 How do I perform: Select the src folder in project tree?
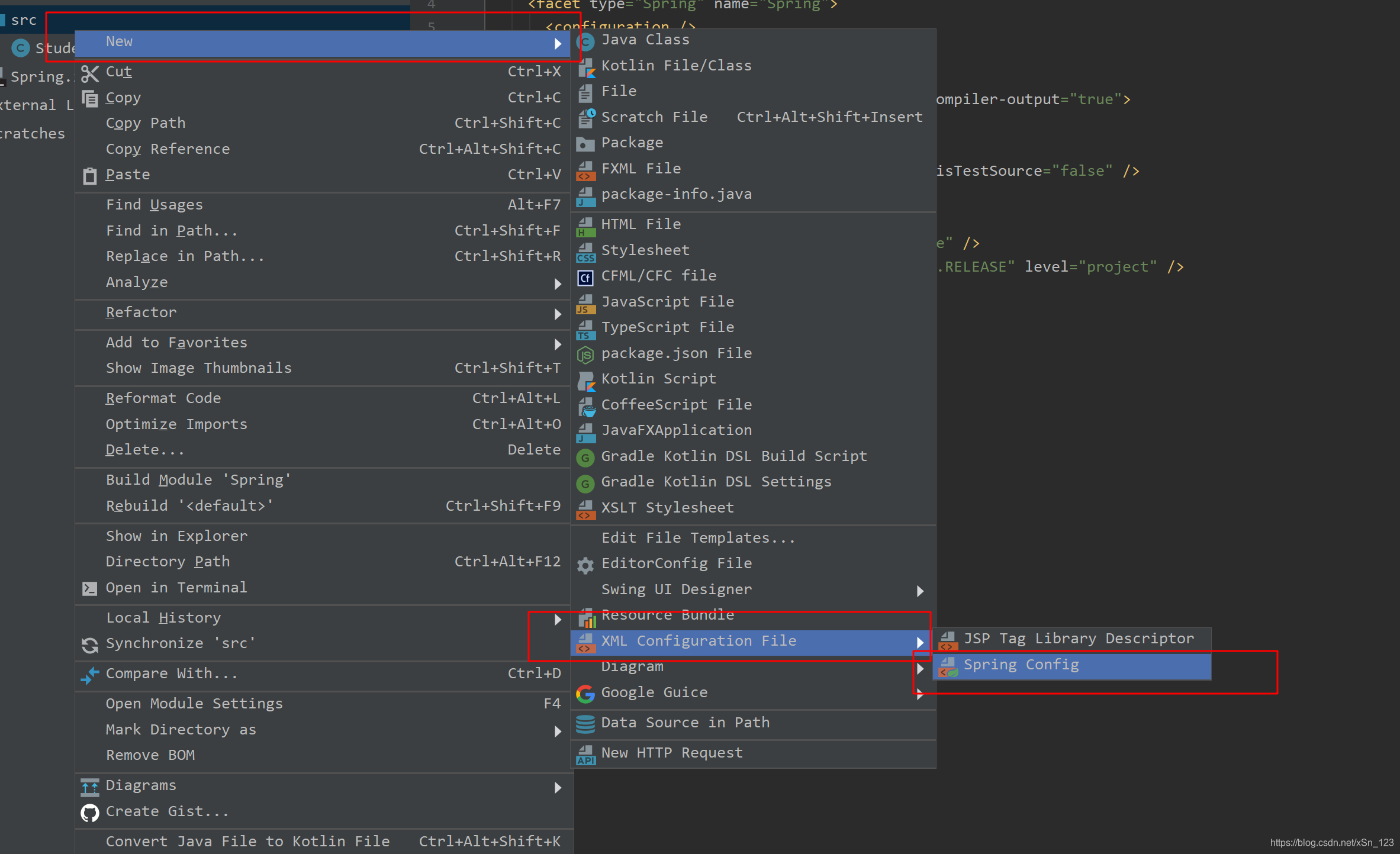pos(24,20)
